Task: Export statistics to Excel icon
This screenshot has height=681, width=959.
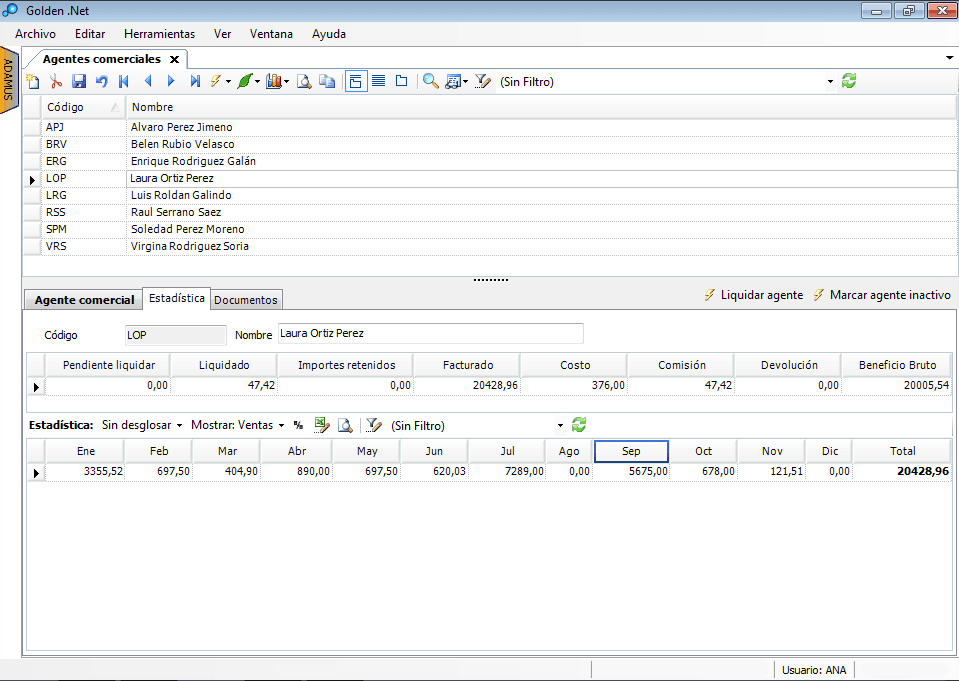Action: click(322, 425)
